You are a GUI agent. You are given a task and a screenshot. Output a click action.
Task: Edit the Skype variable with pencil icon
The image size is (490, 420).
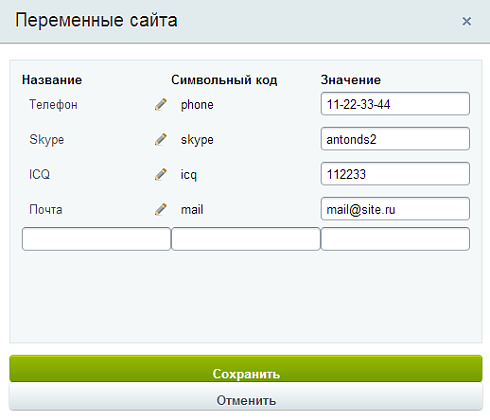tap(161, 139)
